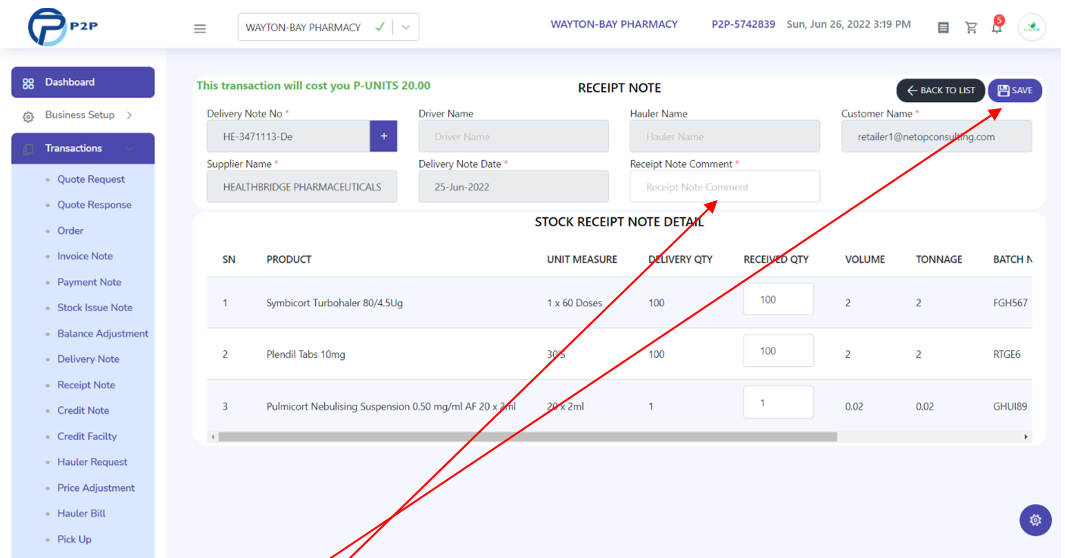Click the Supplier Name field
The height and width of the screenshot is (558, 1065).
(x=302, y=187)
